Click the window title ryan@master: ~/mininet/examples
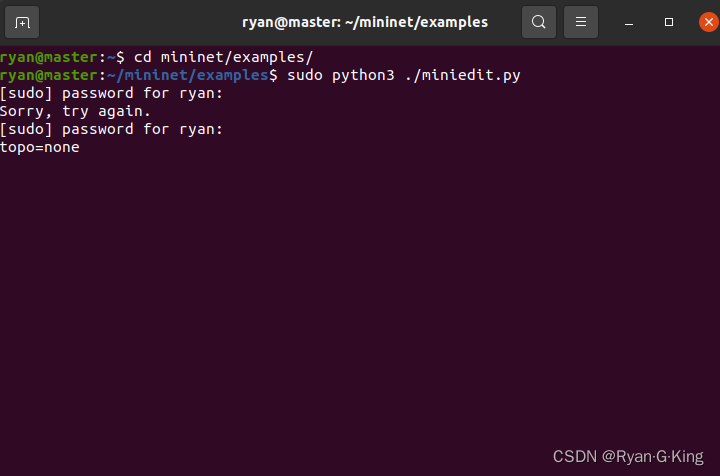The width and height of the screenshot is (720, 476). point(365,22)
